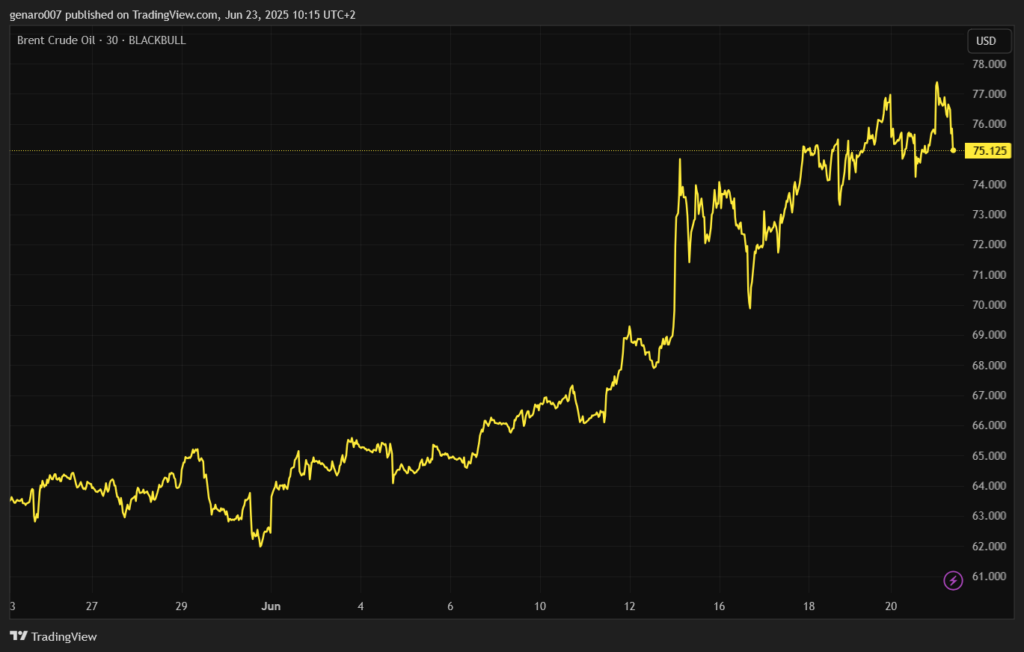Select the 61.000 price axis label
Viewport: 1024px width, 652px height.
click(x=989, y=576)
